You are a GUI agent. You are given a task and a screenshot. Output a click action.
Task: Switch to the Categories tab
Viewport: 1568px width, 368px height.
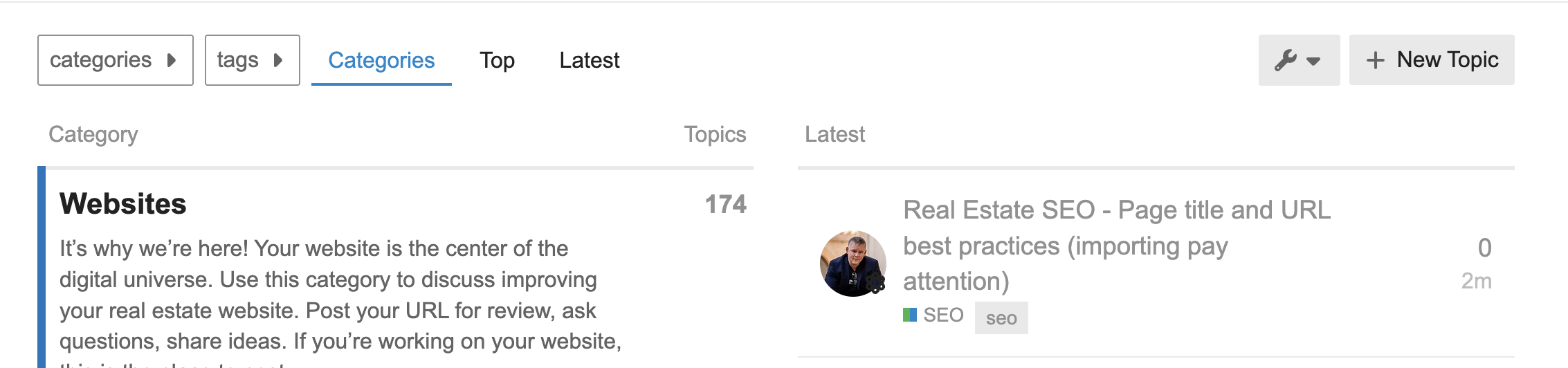pos(381,61)
